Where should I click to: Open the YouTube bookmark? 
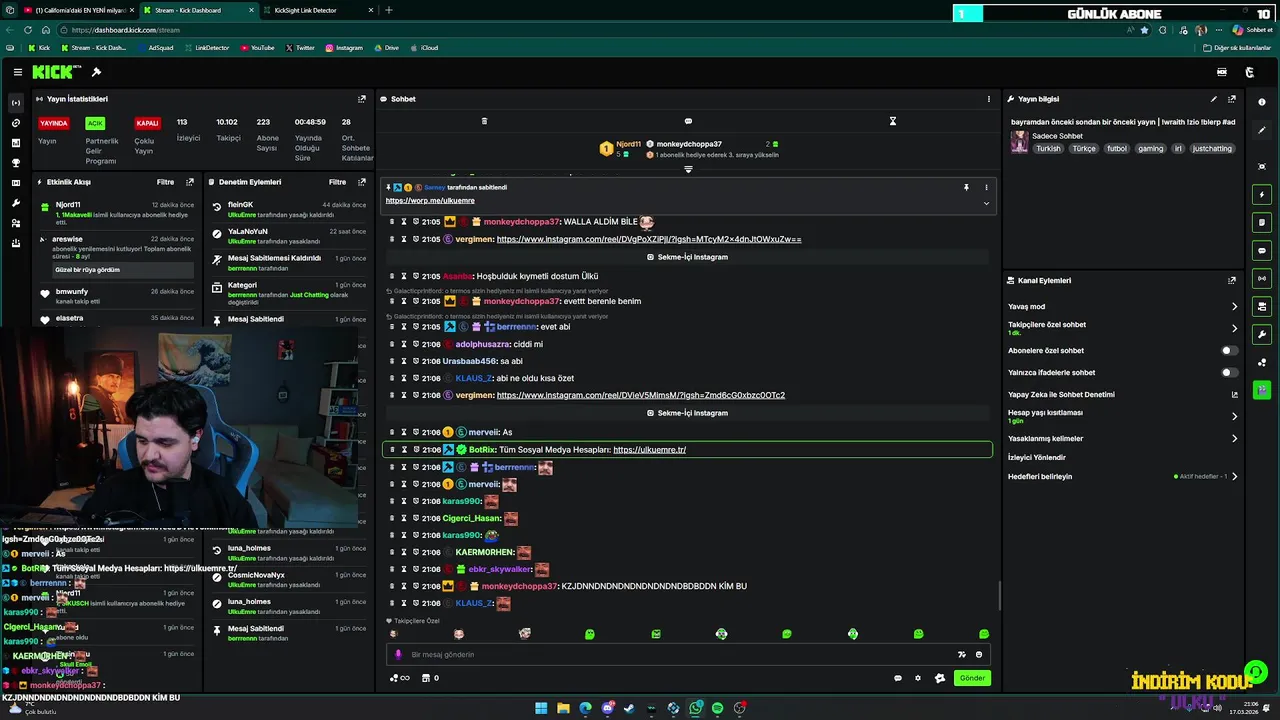(x=258, y=48)
